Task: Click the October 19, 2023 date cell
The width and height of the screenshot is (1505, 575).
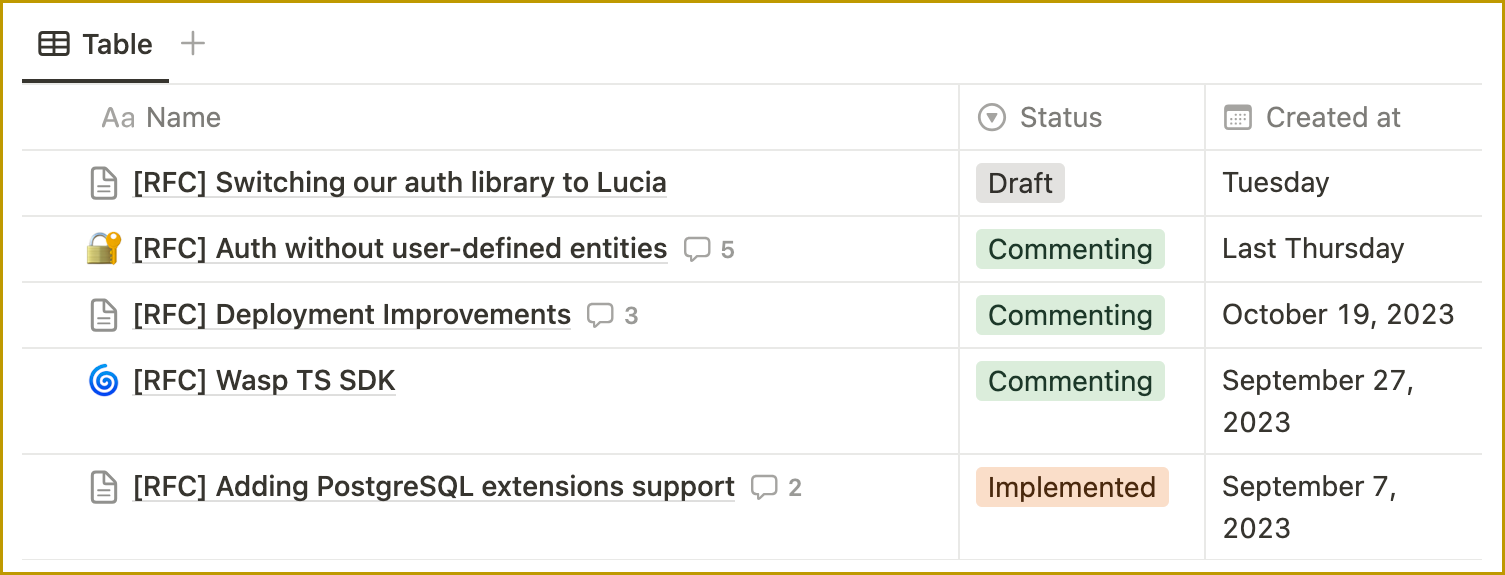Action: tap(1337, 315)
